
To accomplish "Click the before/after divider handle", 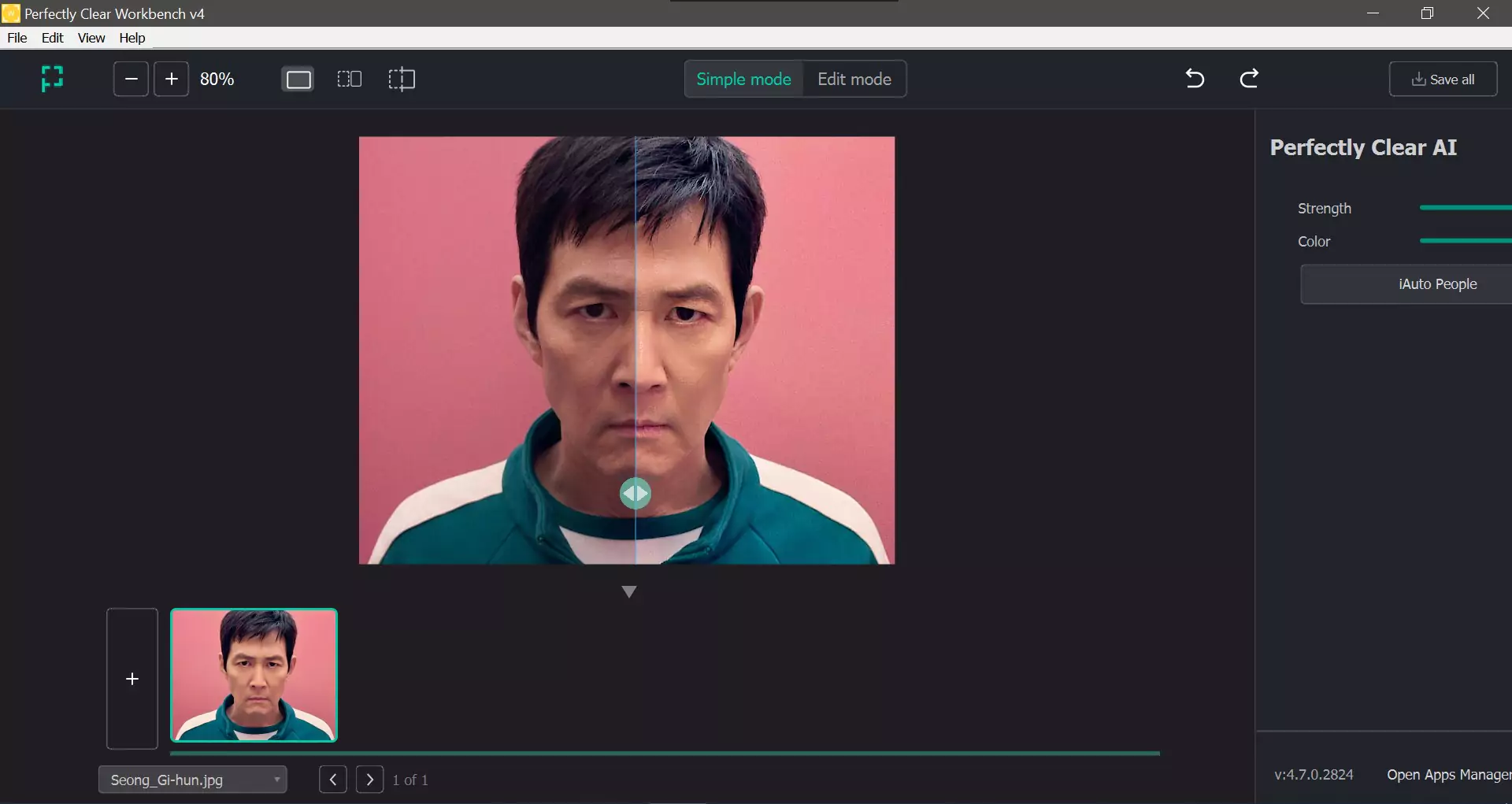I will coord(635,494).
